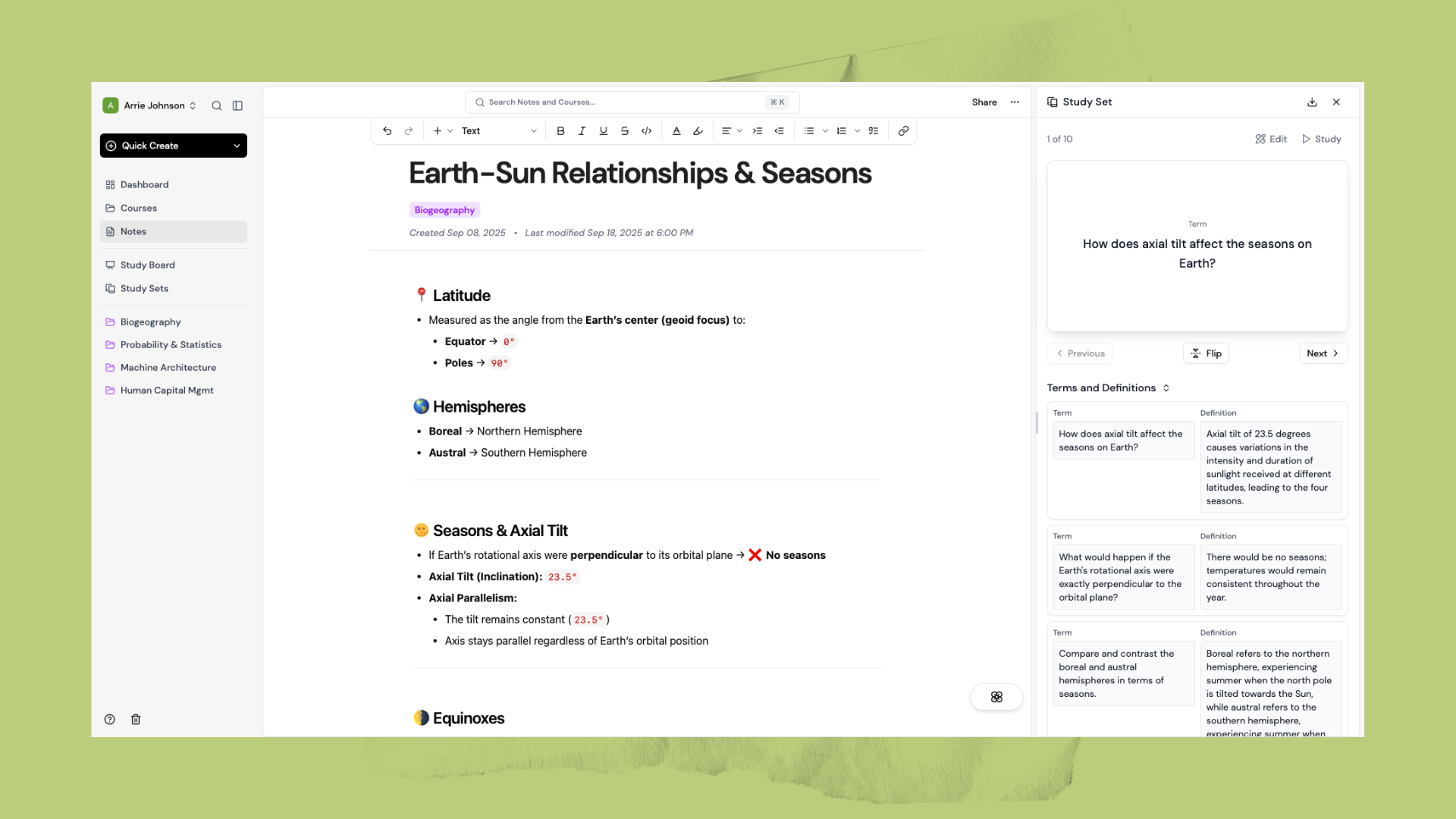
Task: Select the underline formatting icon
Action: click(603, 130)
